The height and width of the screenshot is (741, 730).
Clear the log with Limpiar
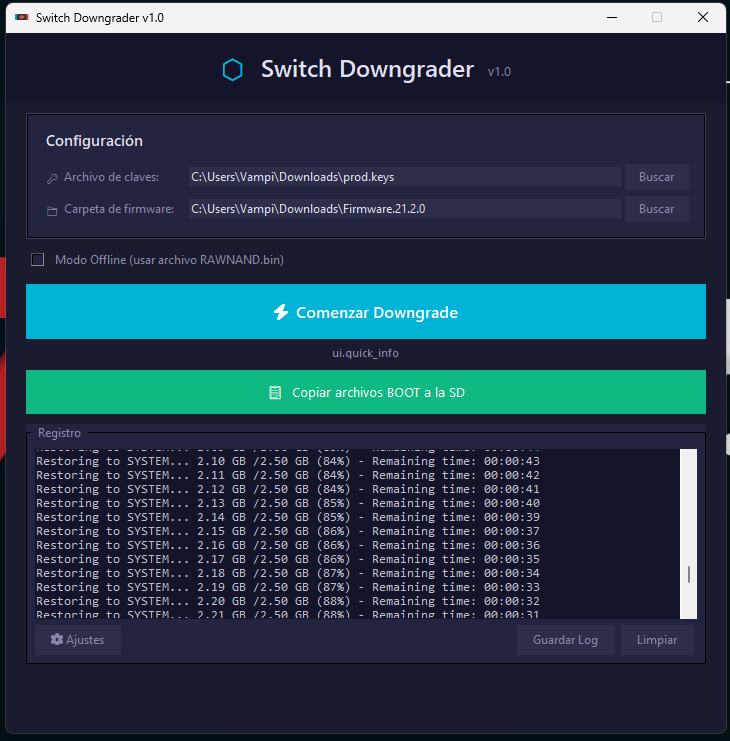coord(657,640)
